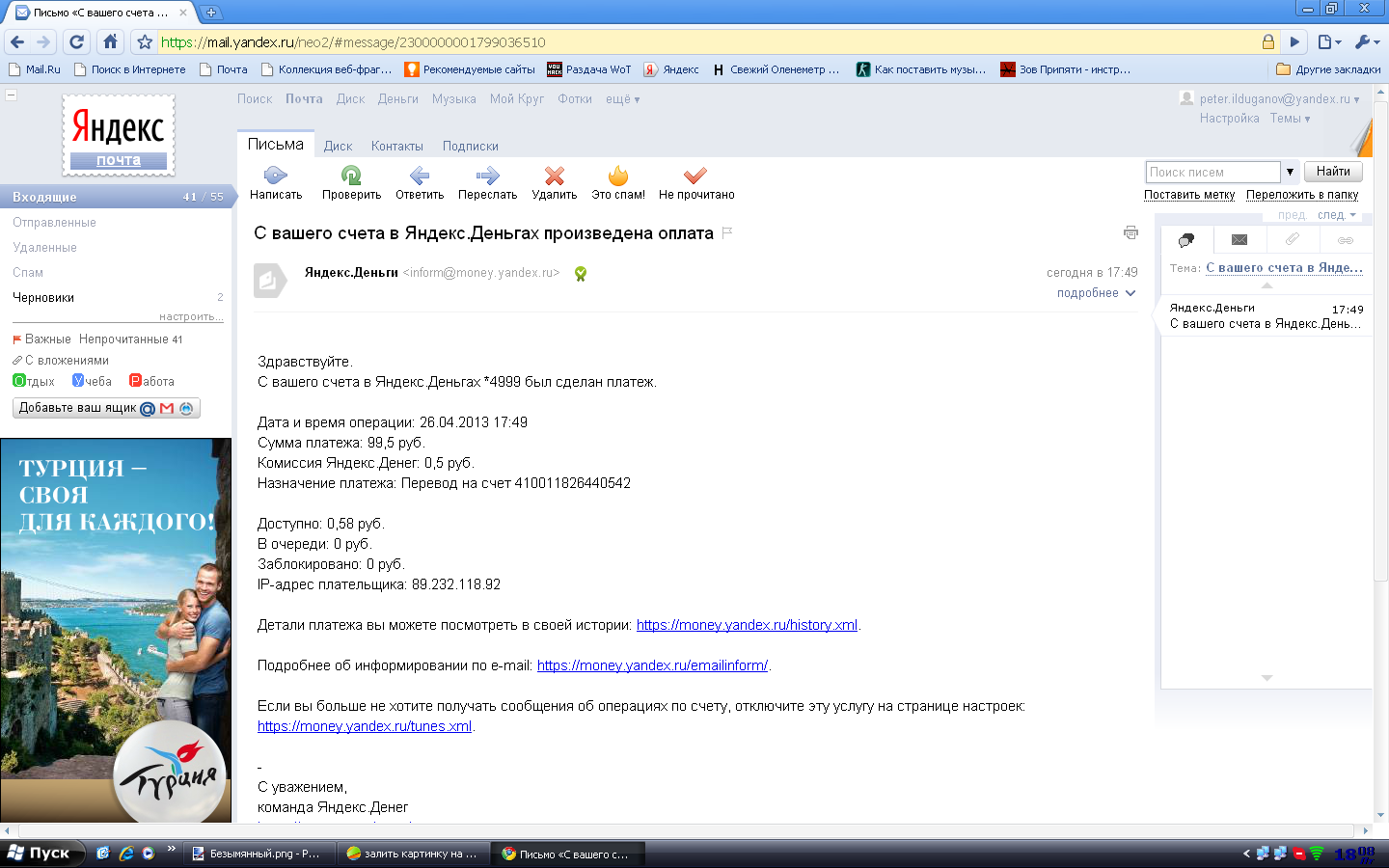Viewport: 1389px width, 868px height.
Task: Click the Найти search button
Action: [x=1333, y=172]
